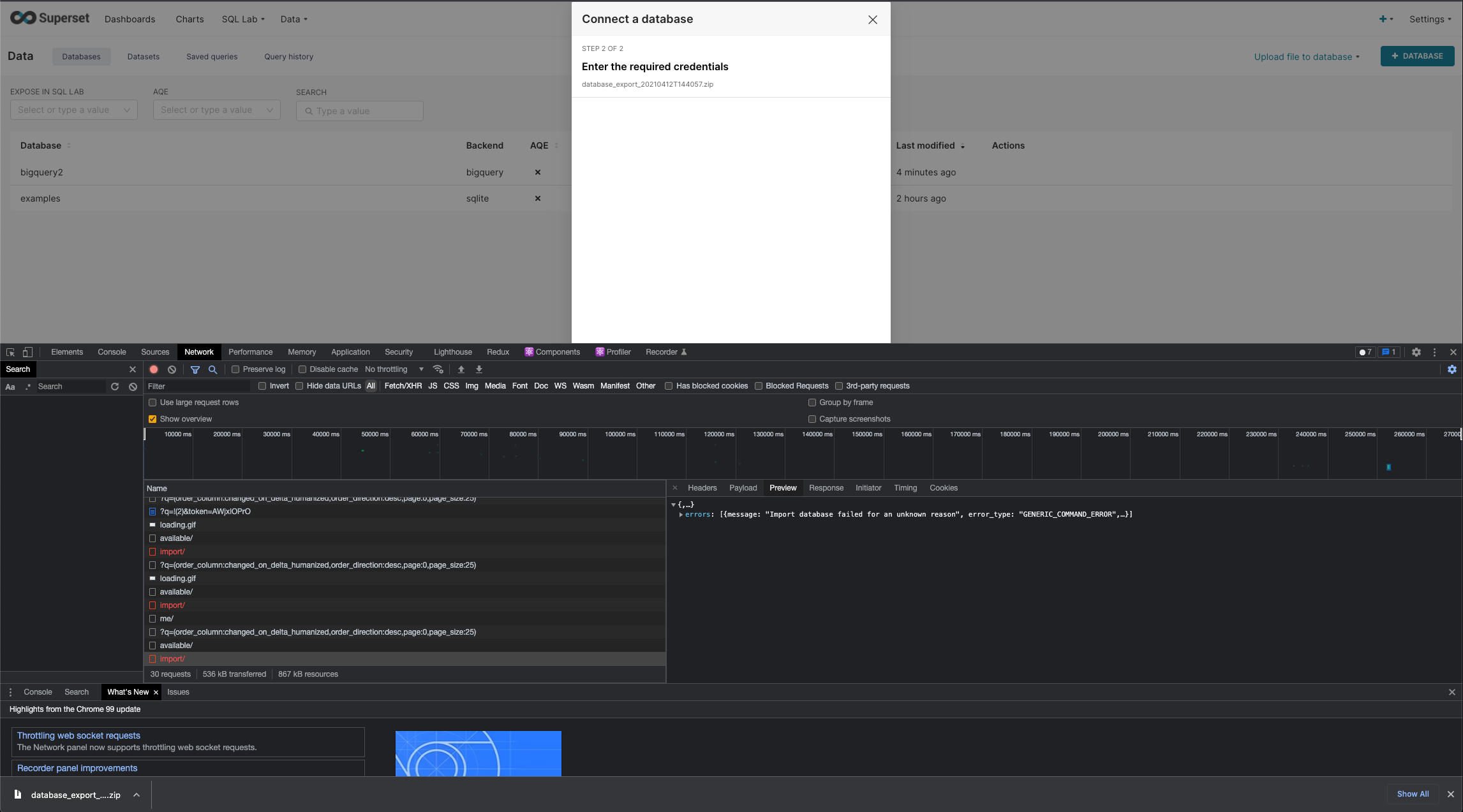
Task: Toggle the network filter funnel icon
Action: 195,369
